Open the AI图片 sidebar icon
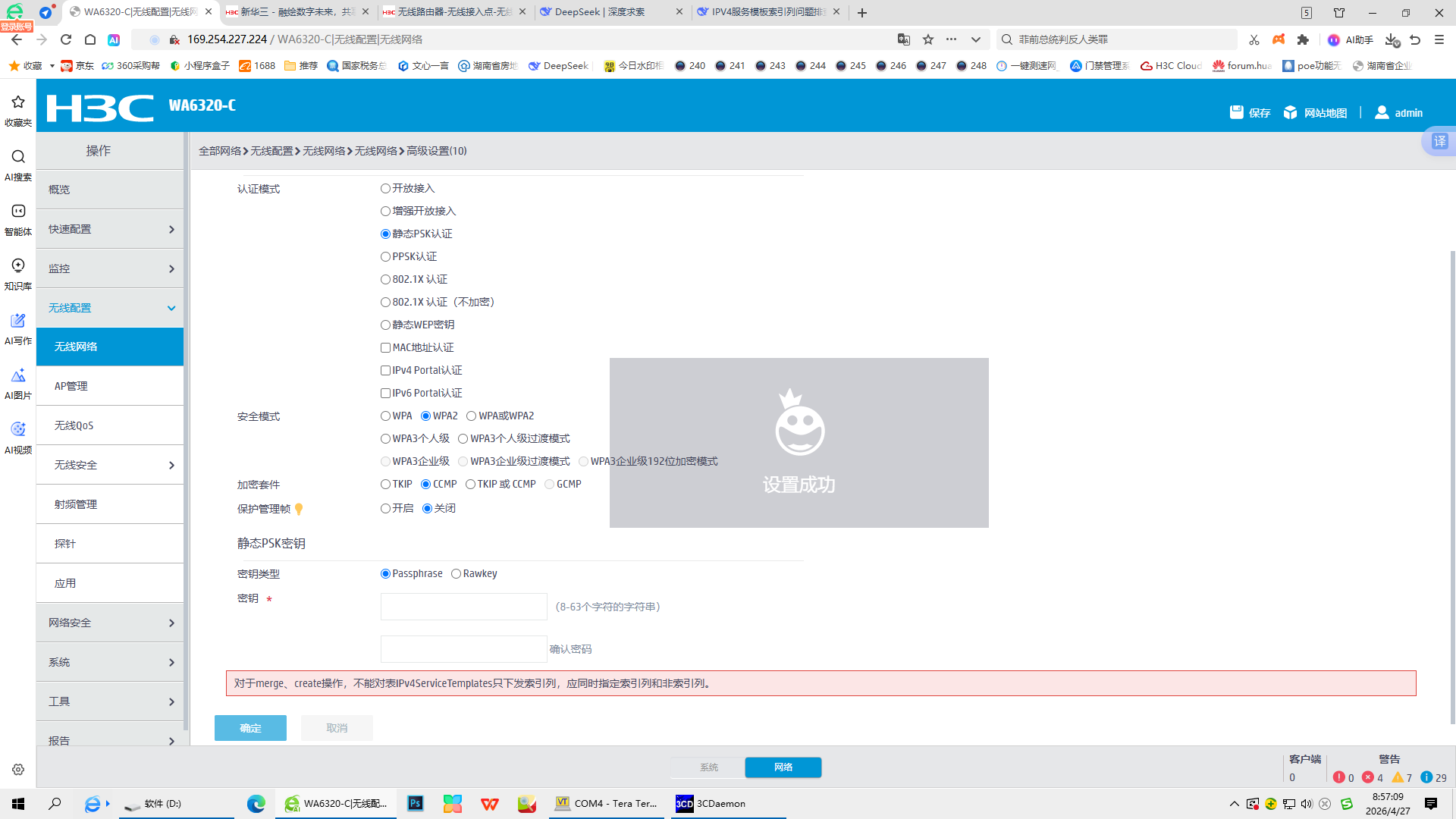 18,382
